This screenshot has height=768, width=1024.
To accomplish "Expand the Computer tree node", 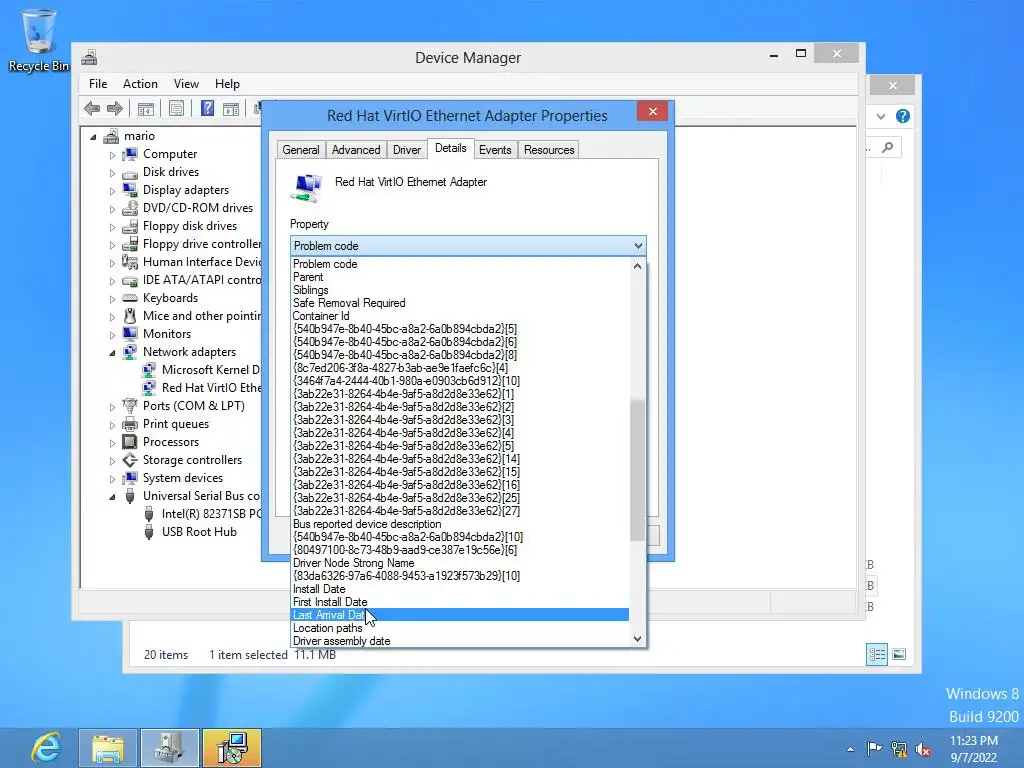I will [112, 155].
